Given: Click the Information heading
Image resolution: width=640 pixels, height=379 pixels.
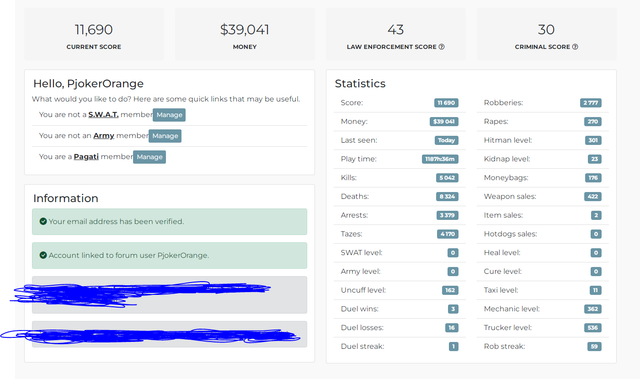Looking at the screenshot, I should 66,198.
